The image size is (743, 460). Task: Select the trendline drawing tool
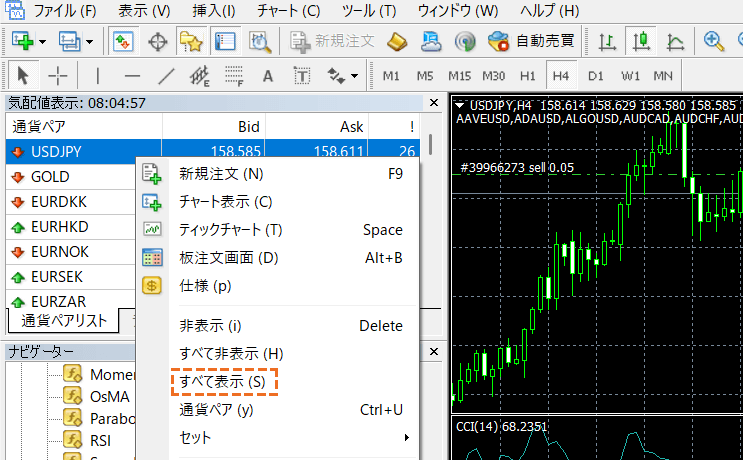[166, 76]
